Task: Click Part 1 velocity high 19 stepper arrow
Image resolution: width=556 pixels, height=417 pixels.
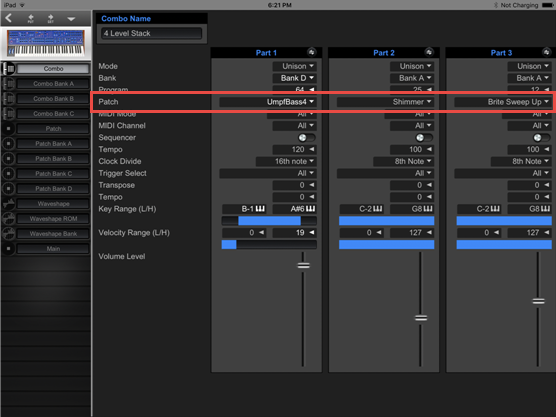Action: click(312, 233)
